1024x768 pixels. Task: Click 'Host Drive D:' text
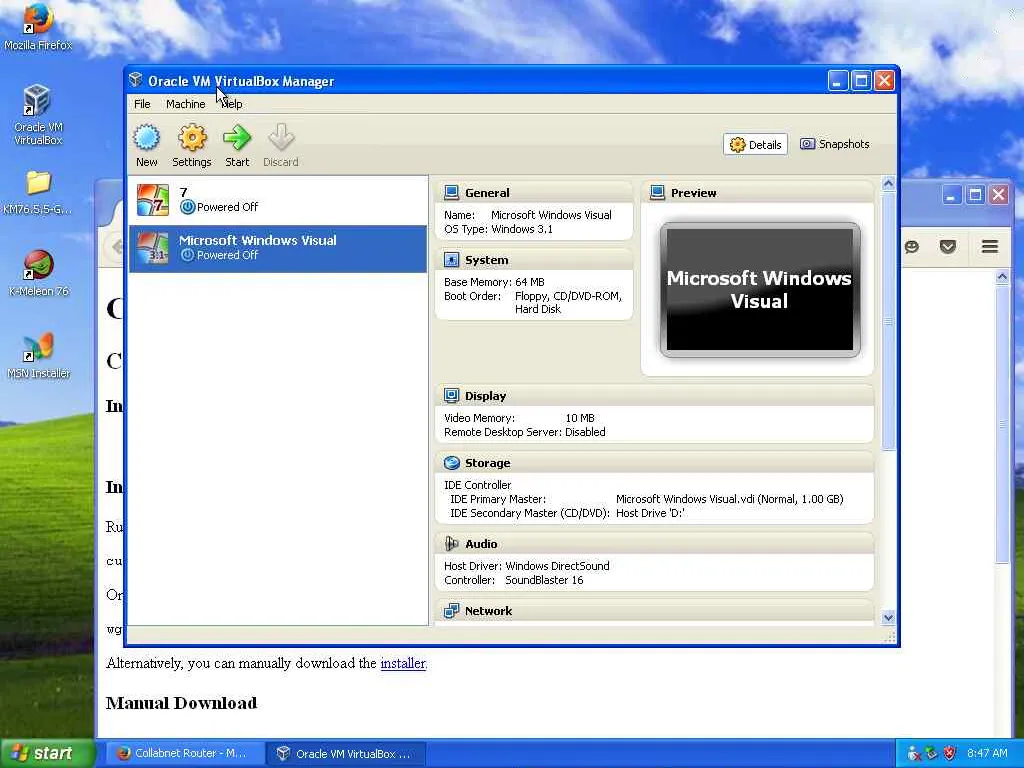click(650, 513)
